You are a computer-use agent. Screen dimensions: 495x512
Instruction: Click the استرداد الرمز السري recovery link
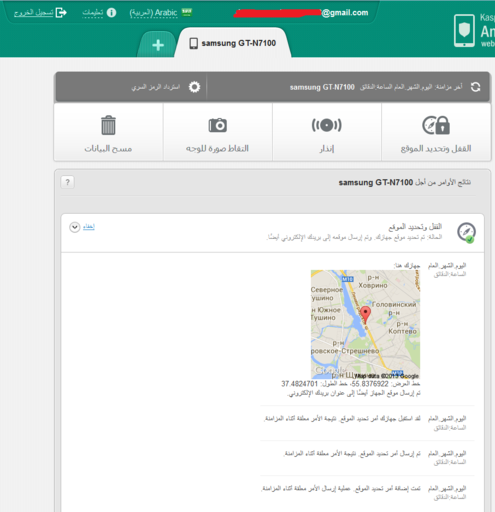click(156, 87)
